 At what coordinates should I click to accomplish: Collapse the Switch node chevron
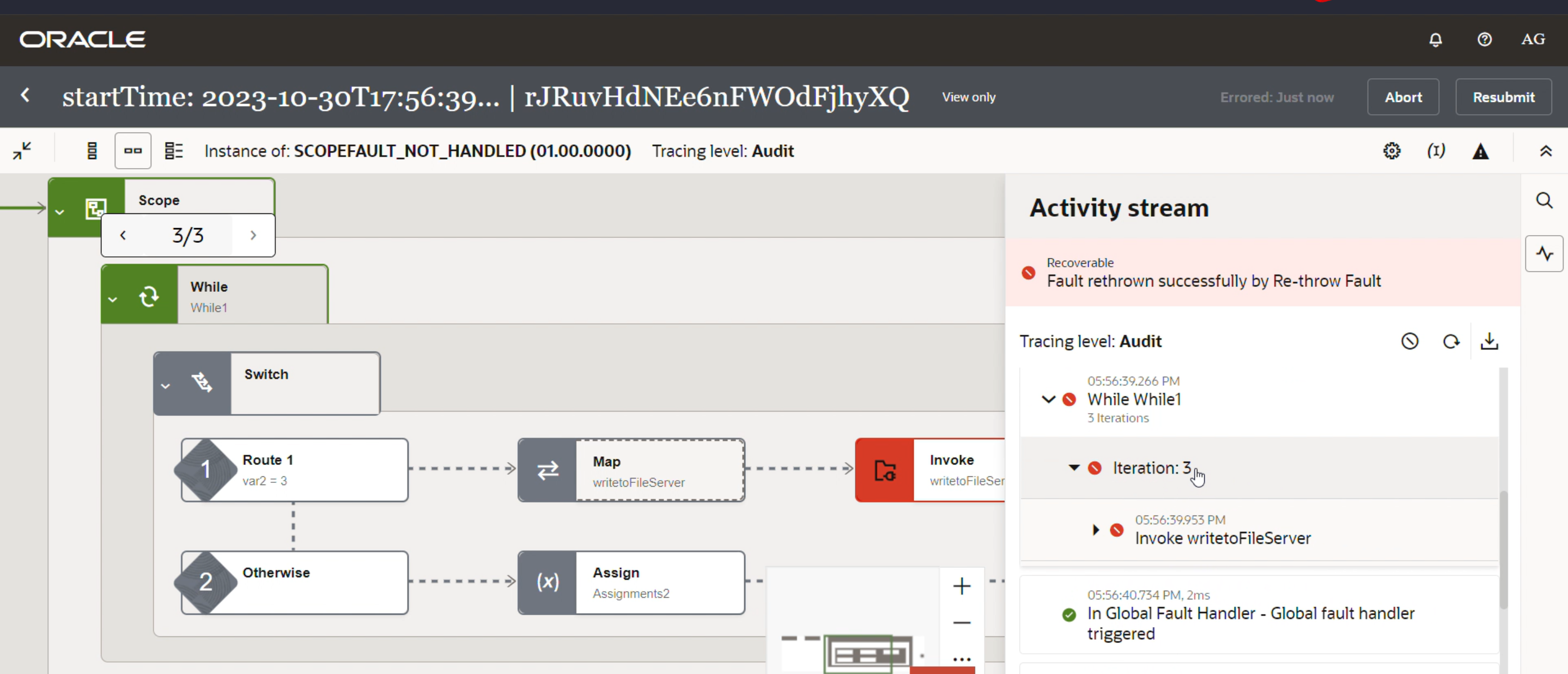[x=165, y=385]
